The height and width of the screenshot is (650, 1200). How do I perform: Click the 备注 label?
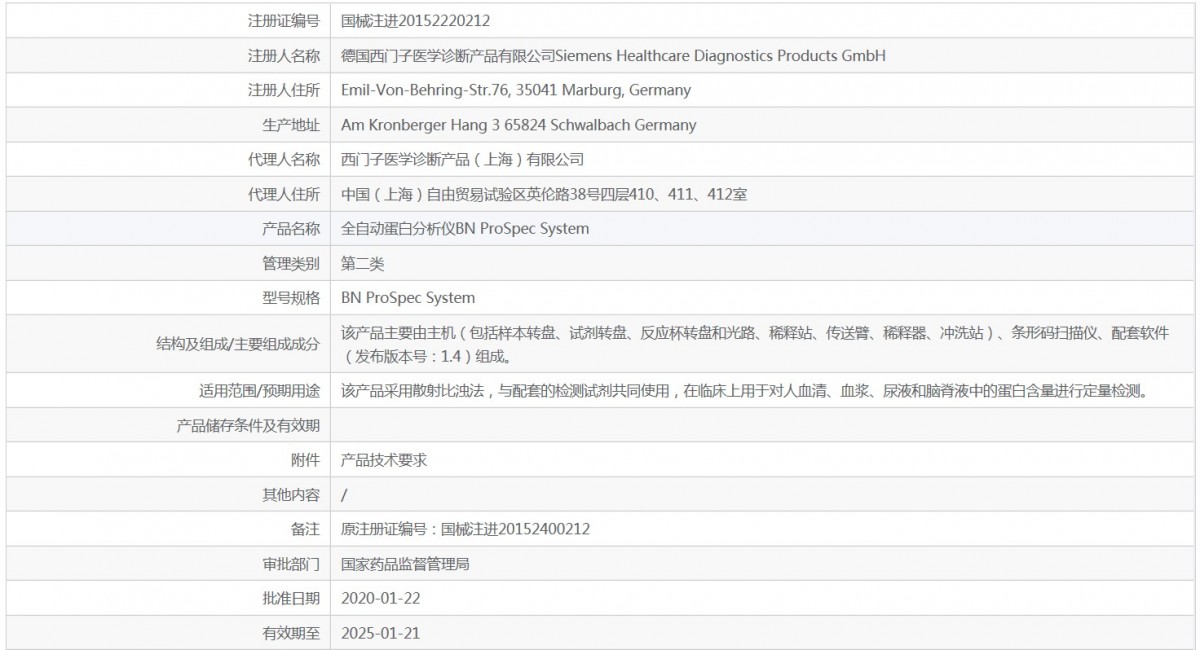tap(306, 529)
